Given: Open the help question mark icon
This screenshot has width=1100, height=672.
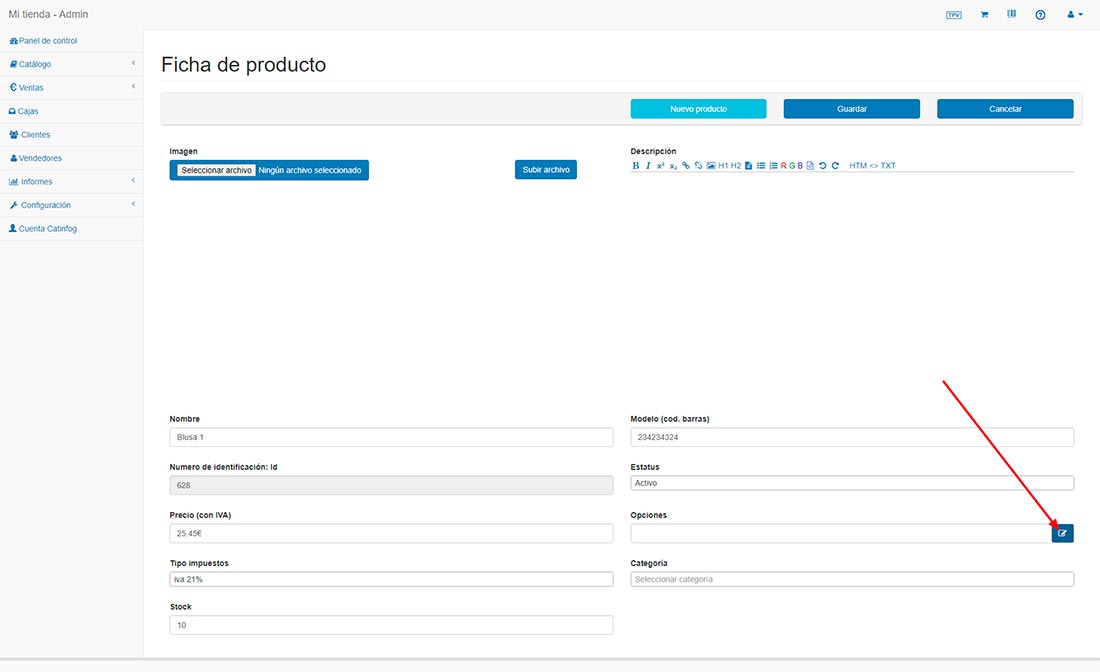Looking at the screenshot, I should tap(1040, 15).
